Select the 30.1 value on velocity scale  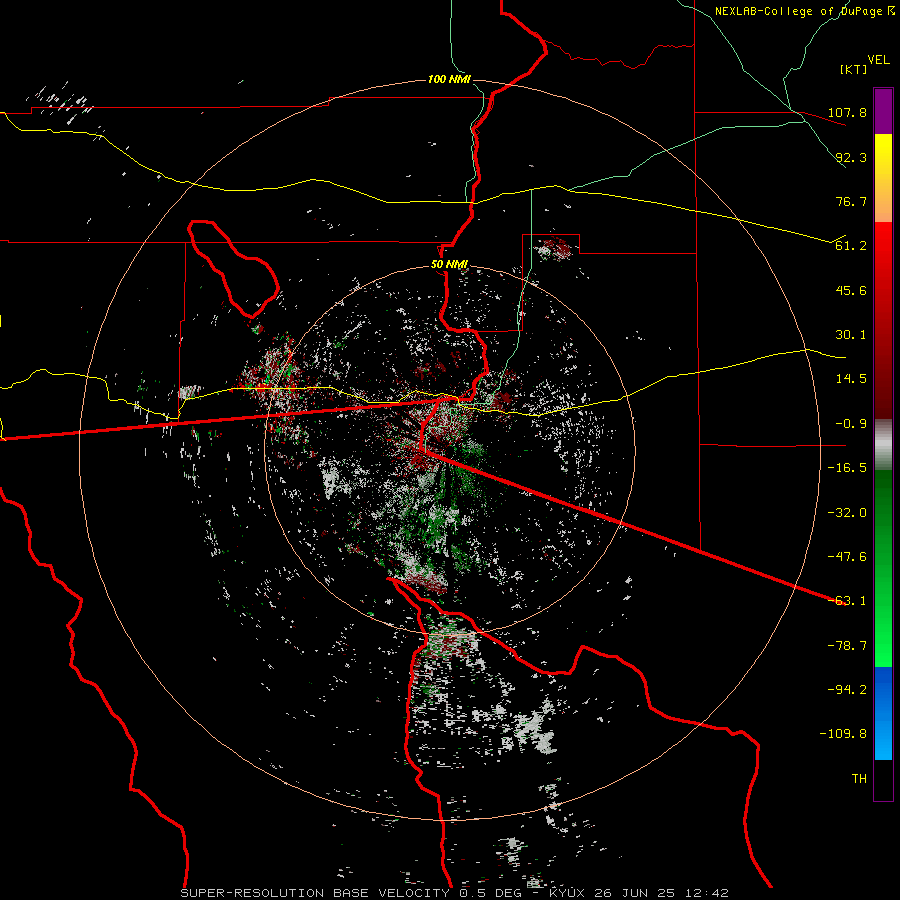(851, 335)
